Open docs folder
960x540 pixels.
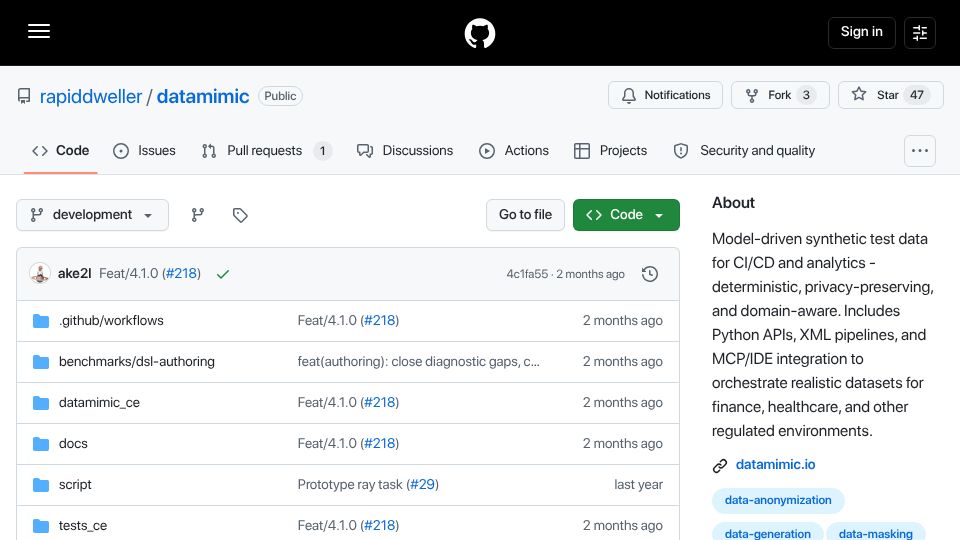[x=73, y=444]
